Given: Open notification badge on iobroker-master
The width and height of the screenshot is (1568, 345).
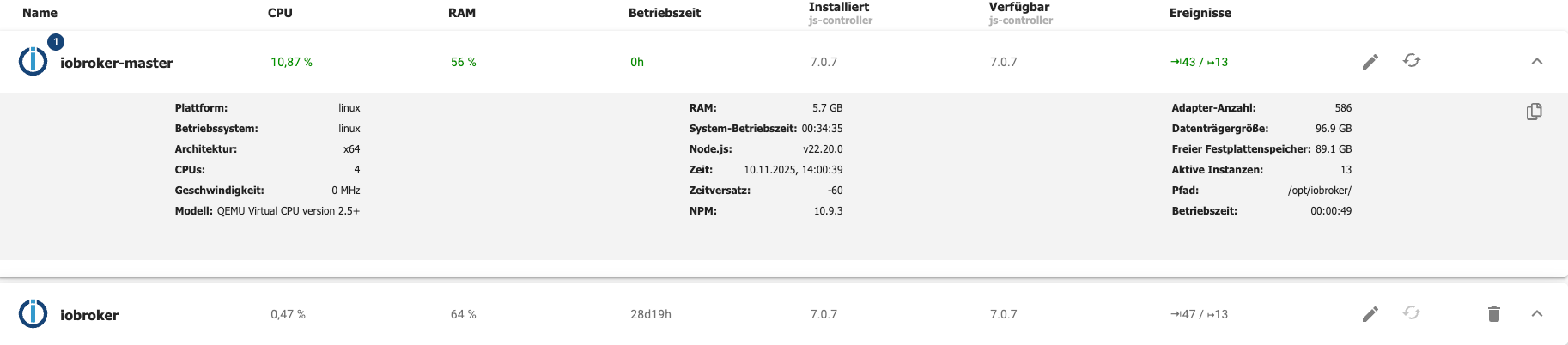Looking at the screenshot, I should (56, 42).
